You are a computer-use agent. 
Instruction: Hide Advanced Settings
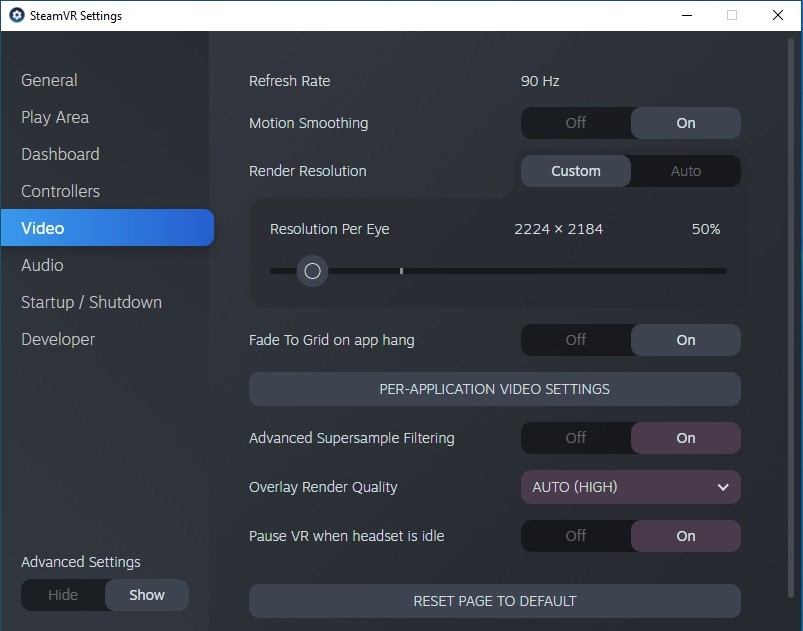[x=64, y=595]
